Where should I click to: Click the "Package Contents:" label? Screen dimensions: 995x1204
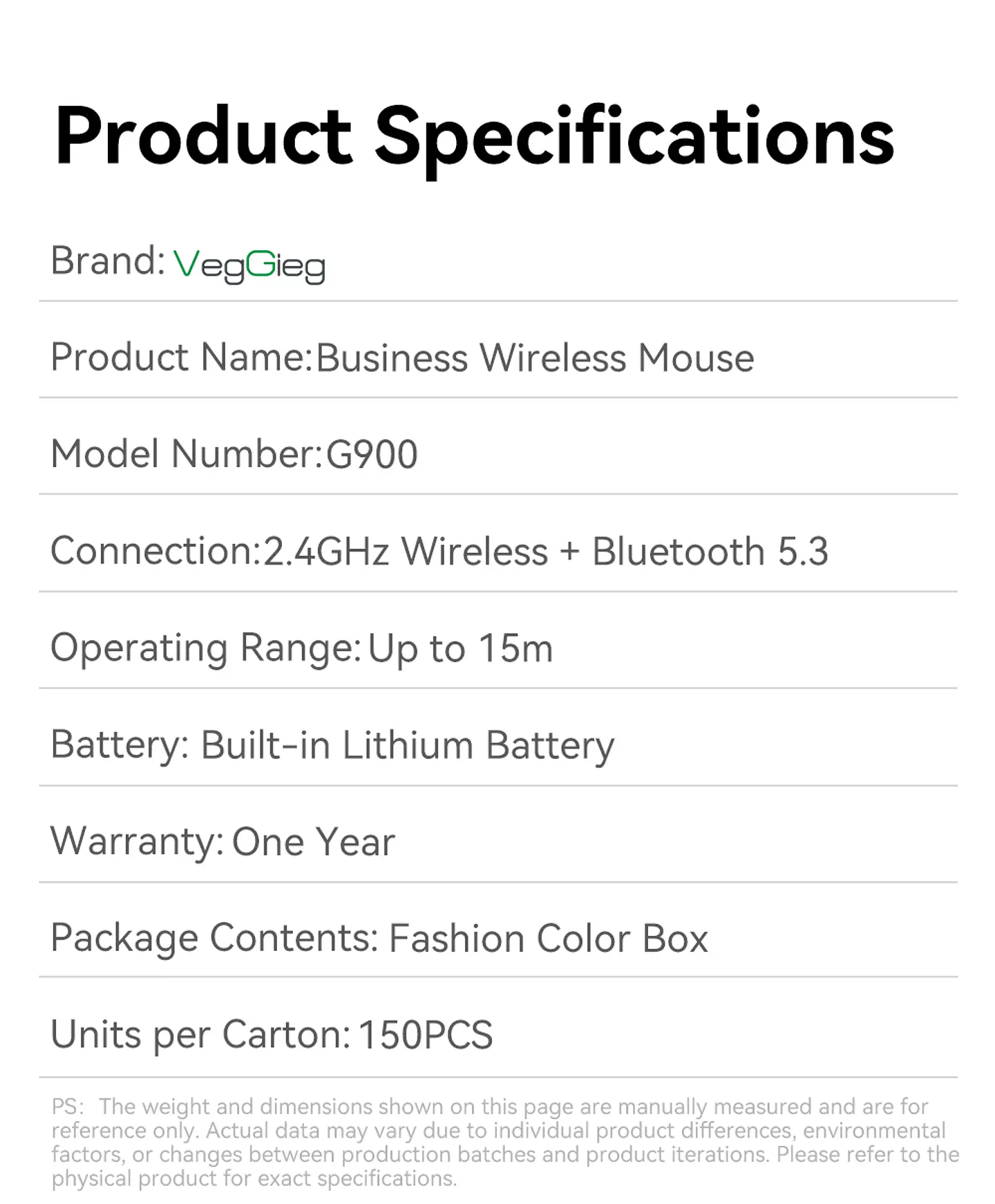(x=214, y=938)
